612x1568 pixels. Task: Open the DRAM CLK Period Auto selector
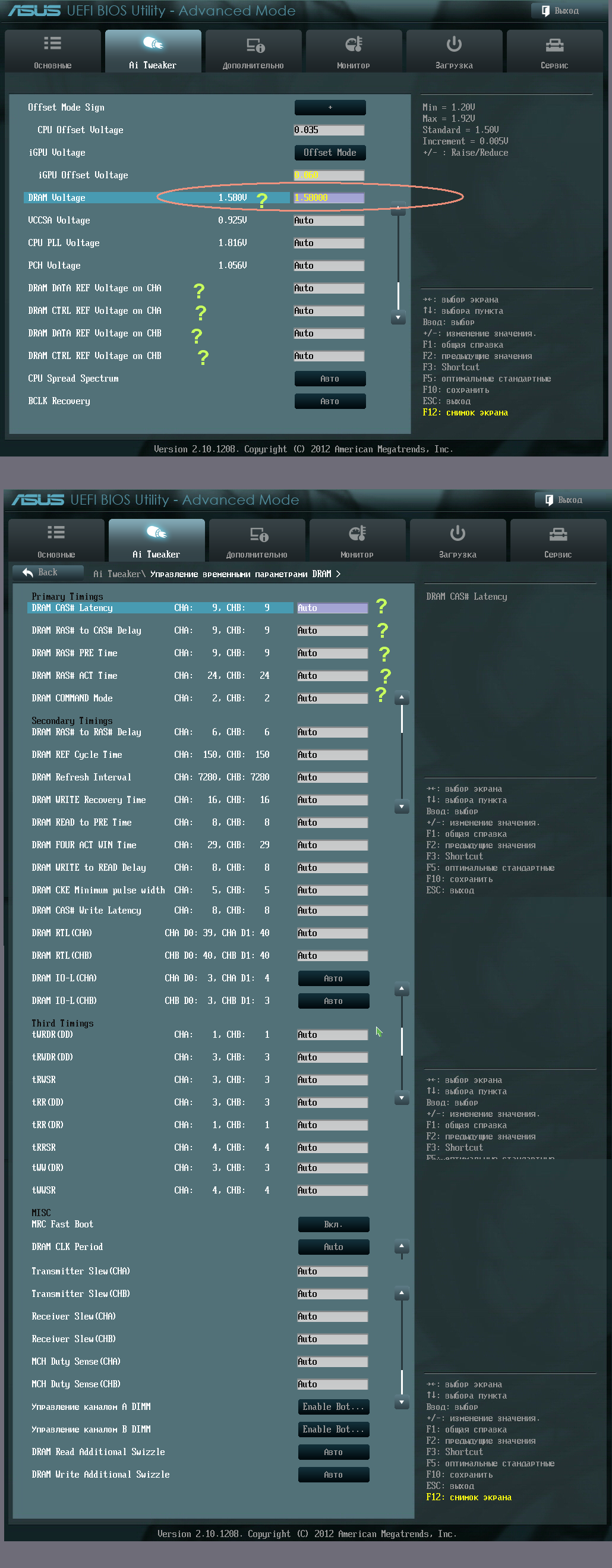[334, 1246]
